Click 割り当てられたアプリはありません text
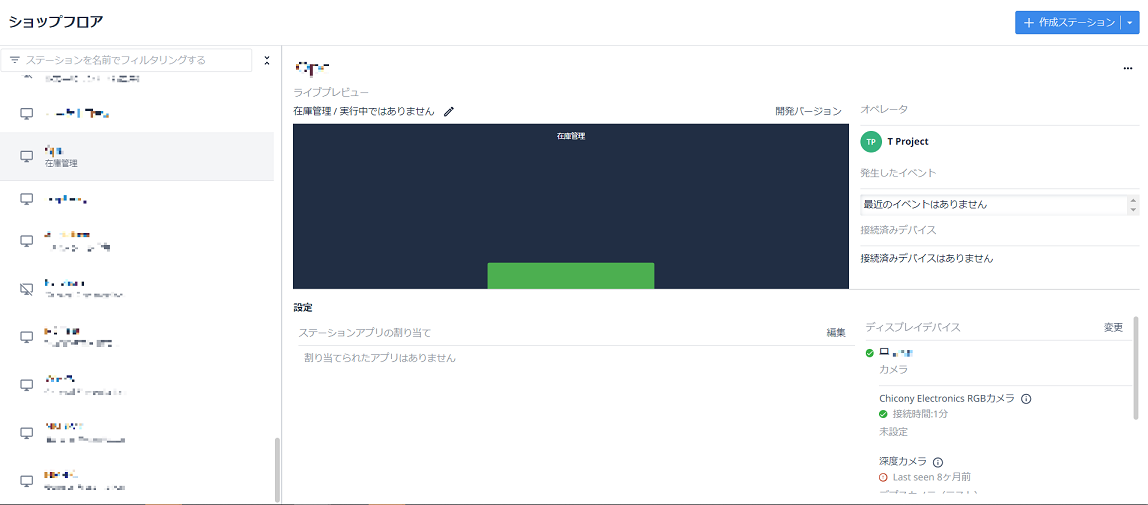The width and height of the screenshot is (1148, 505). [380, 358]
